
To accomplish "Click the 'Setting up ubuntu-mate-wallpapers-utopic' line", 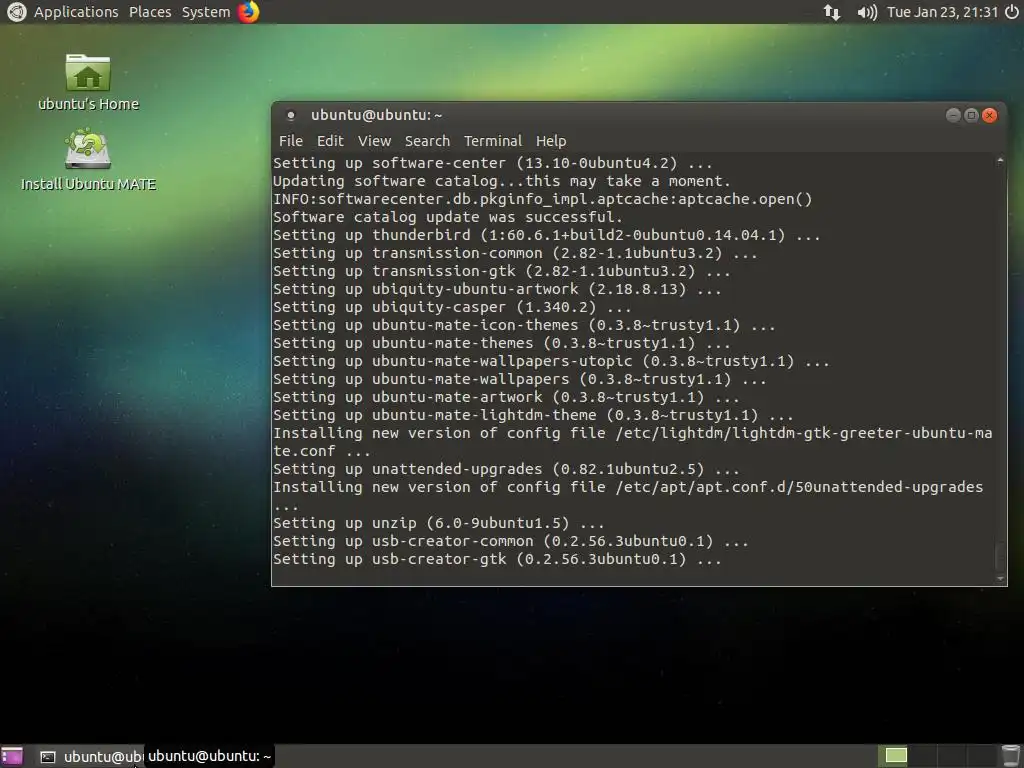I will [x=551, y=361].
